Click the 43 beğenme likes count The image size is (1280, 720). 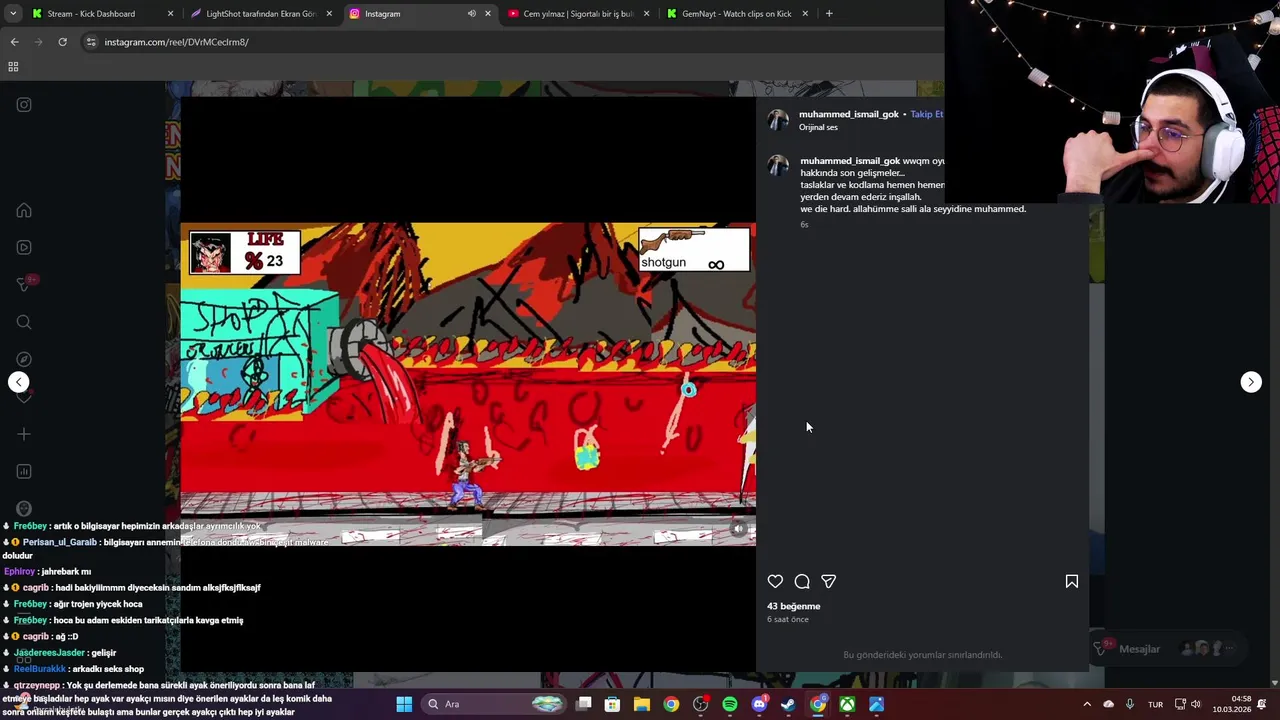793,606
